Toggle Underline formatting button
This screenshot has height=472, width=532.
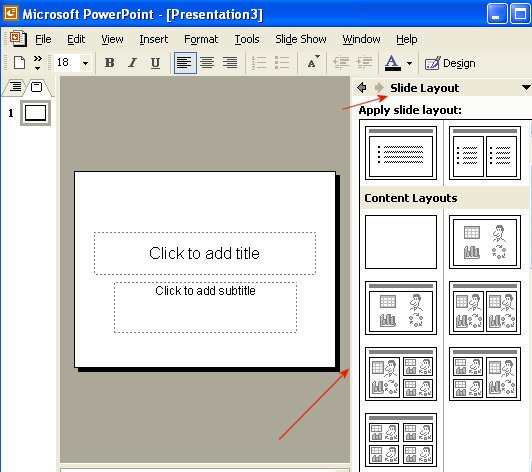(x=155, y=63)
